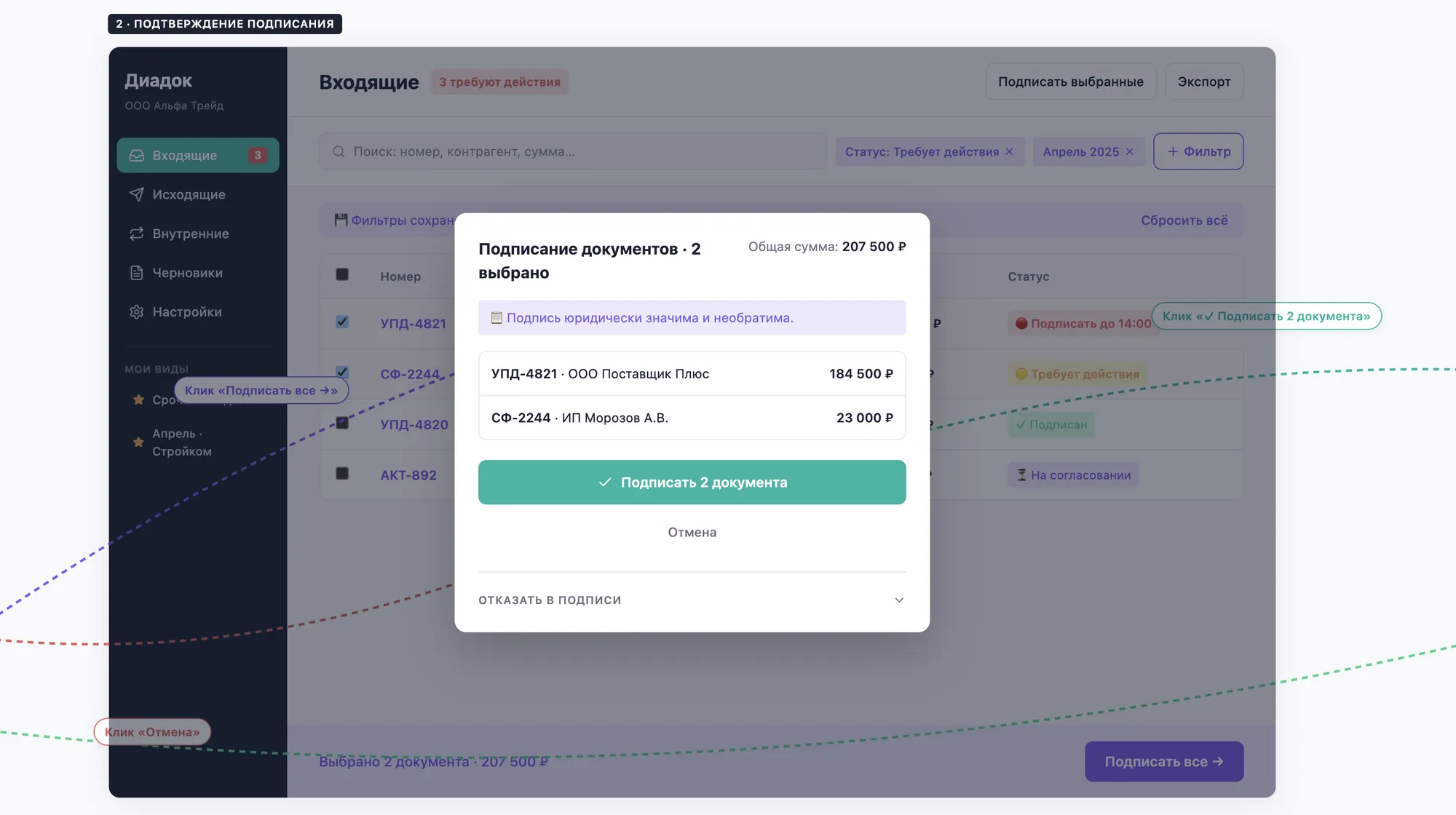Open document link АКТ-892
The image size is (1456, 815).
pos(408,475)
